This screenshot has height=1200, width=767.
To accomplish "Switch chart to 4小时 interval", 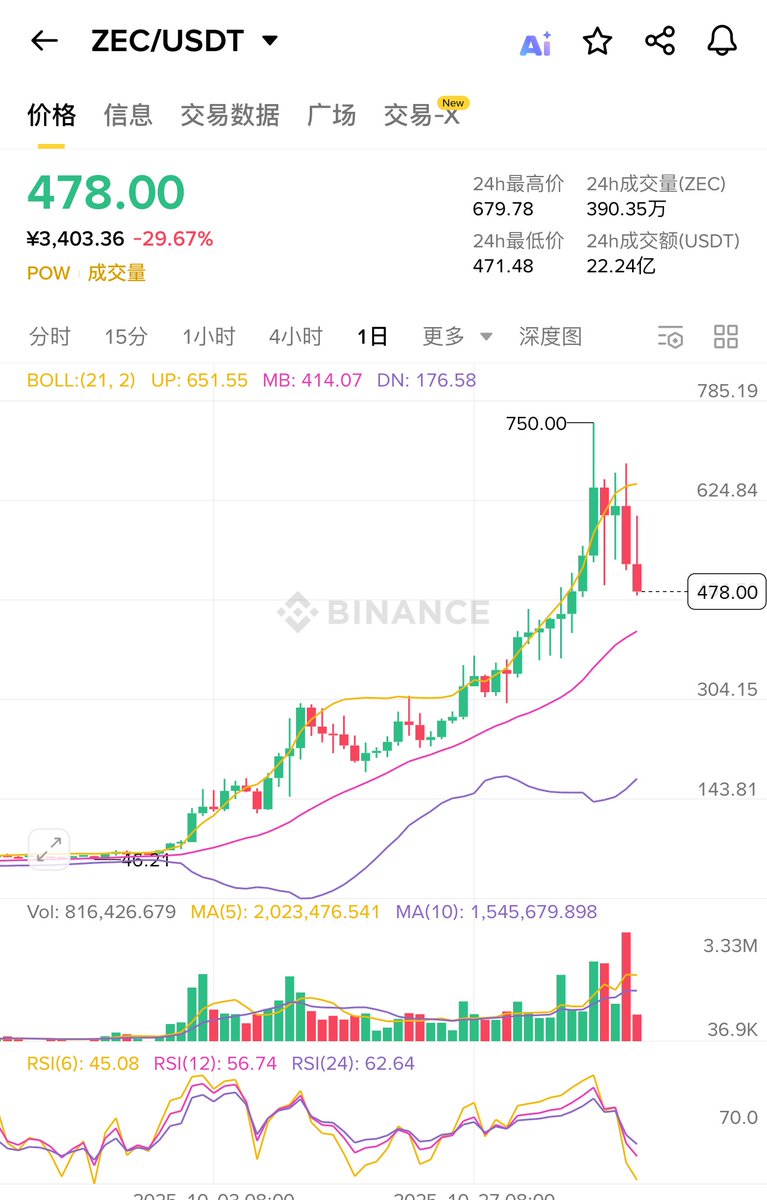I will pyautogui.click(x=295, y=337).
